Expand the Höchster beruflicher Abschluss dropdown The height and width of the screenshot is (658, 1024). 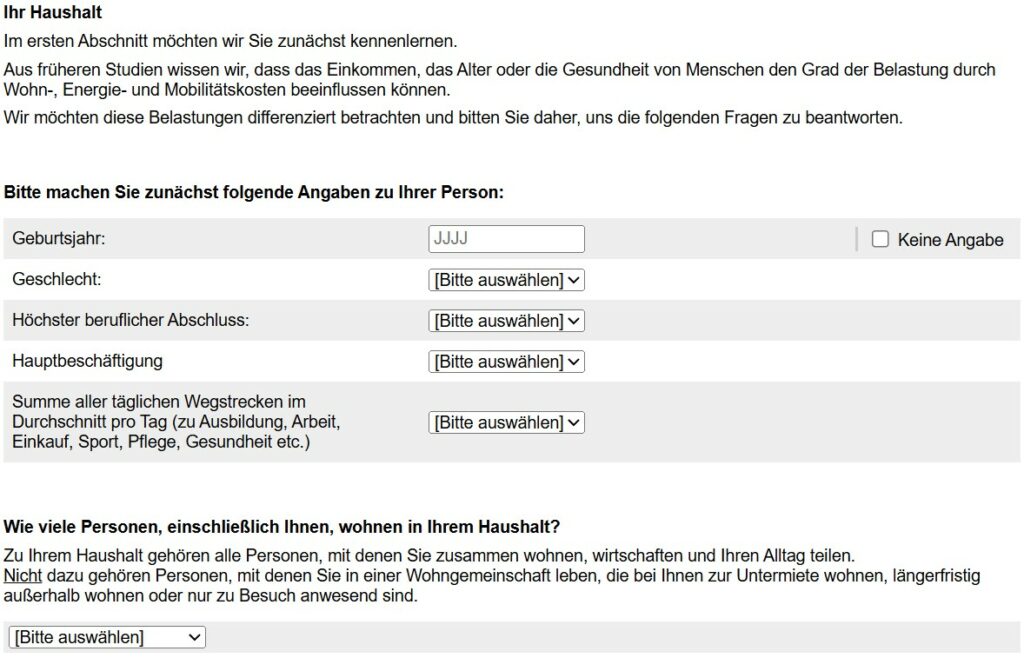[x=506, y=321]
